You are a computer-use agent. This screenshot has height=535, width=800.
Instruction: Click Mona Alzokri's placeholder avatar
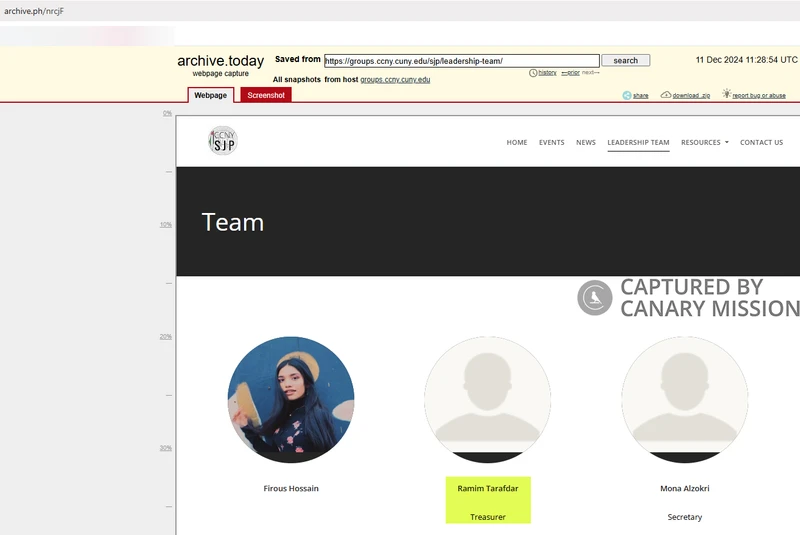click(685, 399)
